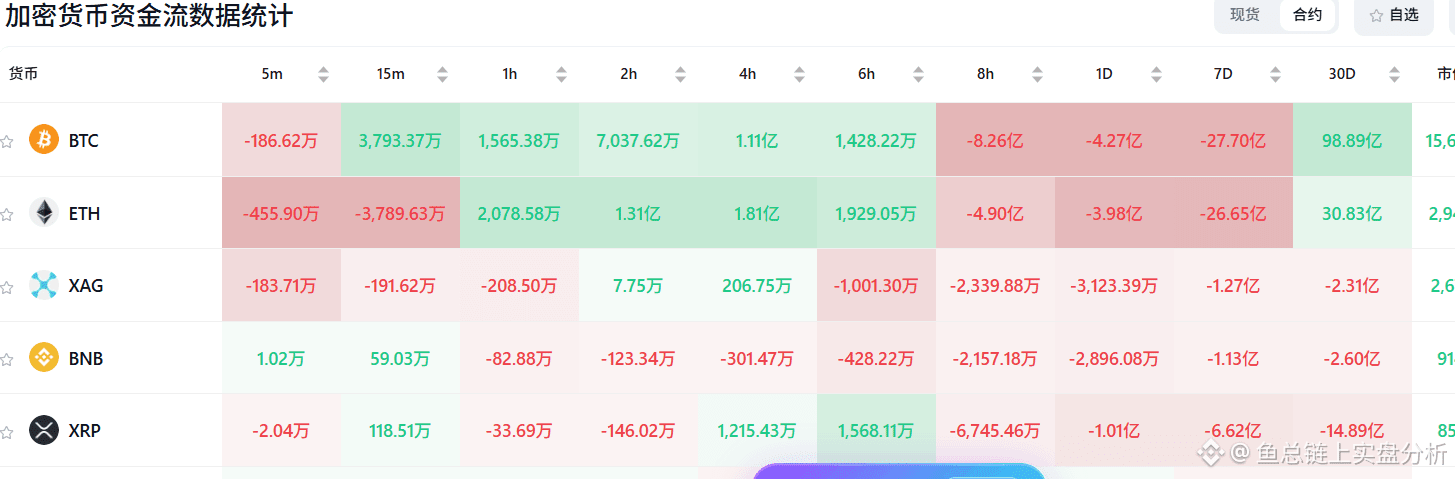Sort by the 1D column arrows
The image size is (1455, 479).
[x=1156, y=74]
